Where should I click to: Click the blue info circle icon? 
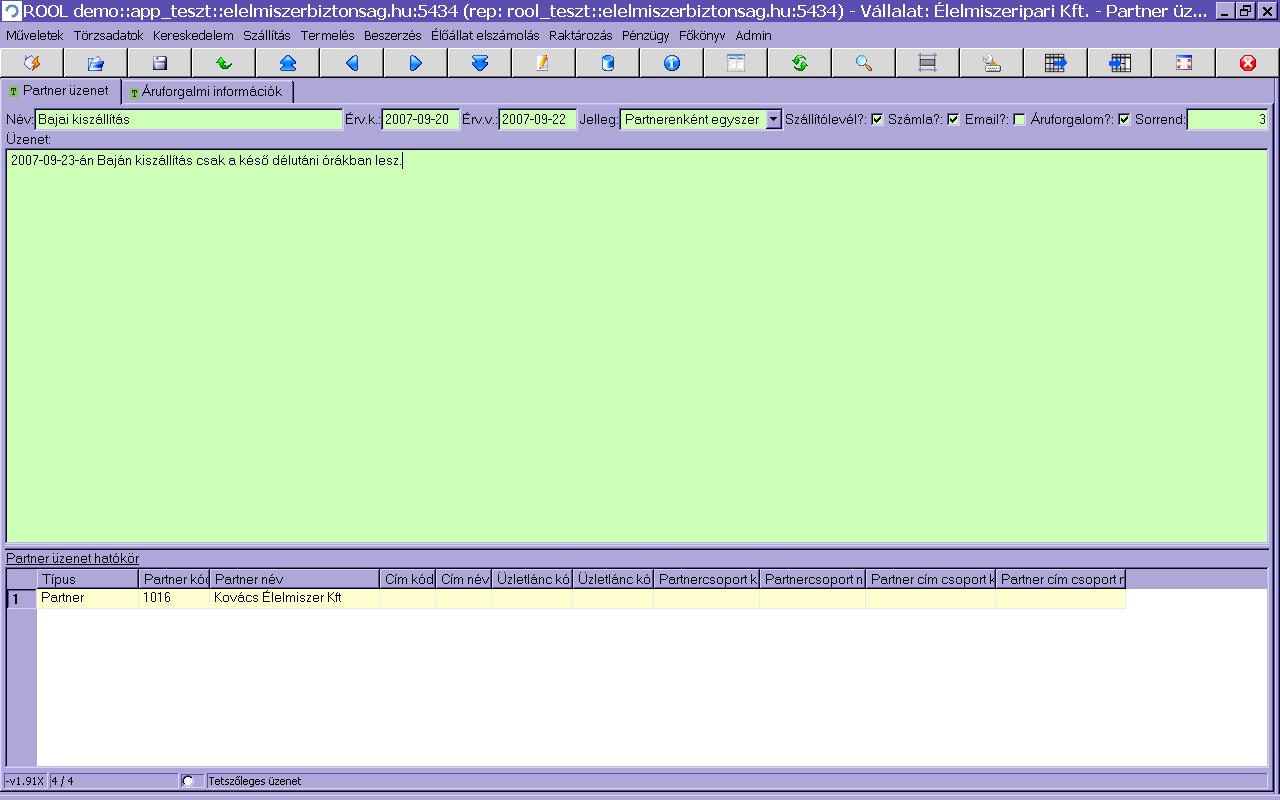pos(672,63)
